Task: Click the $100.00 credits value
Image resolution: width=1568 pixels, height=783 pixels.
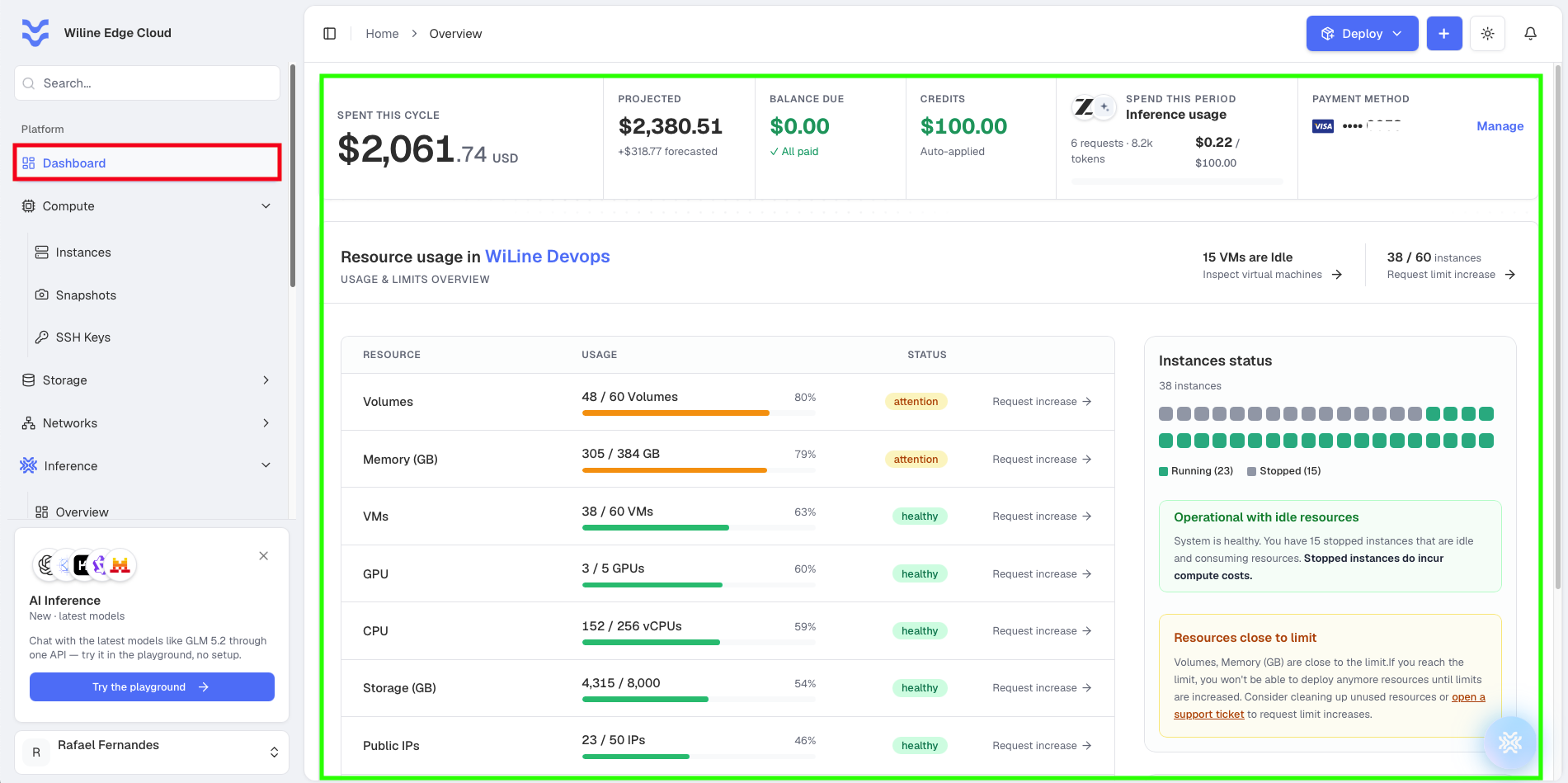Action: click(x=963, y=126)
